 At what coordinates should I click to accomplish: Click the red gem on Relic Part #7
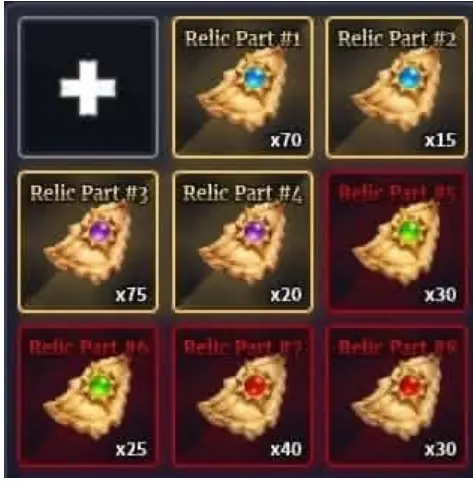click(256, 386)
